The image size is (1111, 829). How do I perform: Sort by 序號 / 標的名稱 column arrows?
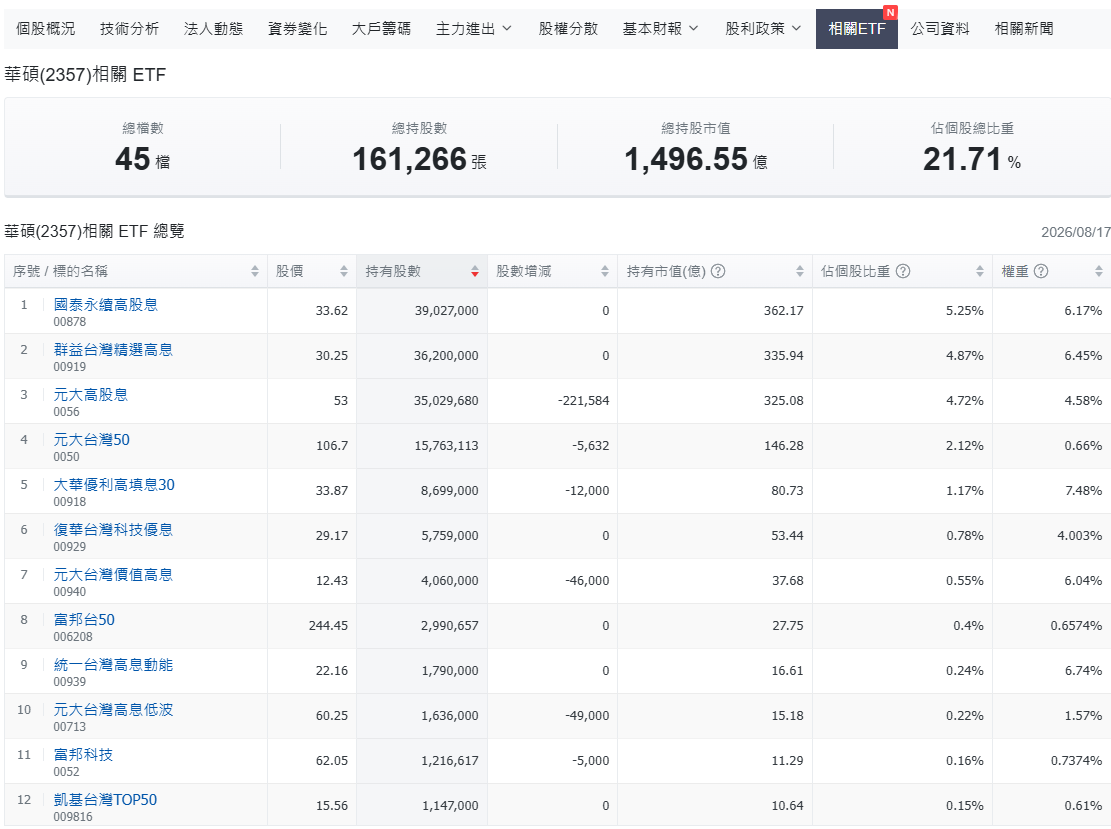(254, 271)
